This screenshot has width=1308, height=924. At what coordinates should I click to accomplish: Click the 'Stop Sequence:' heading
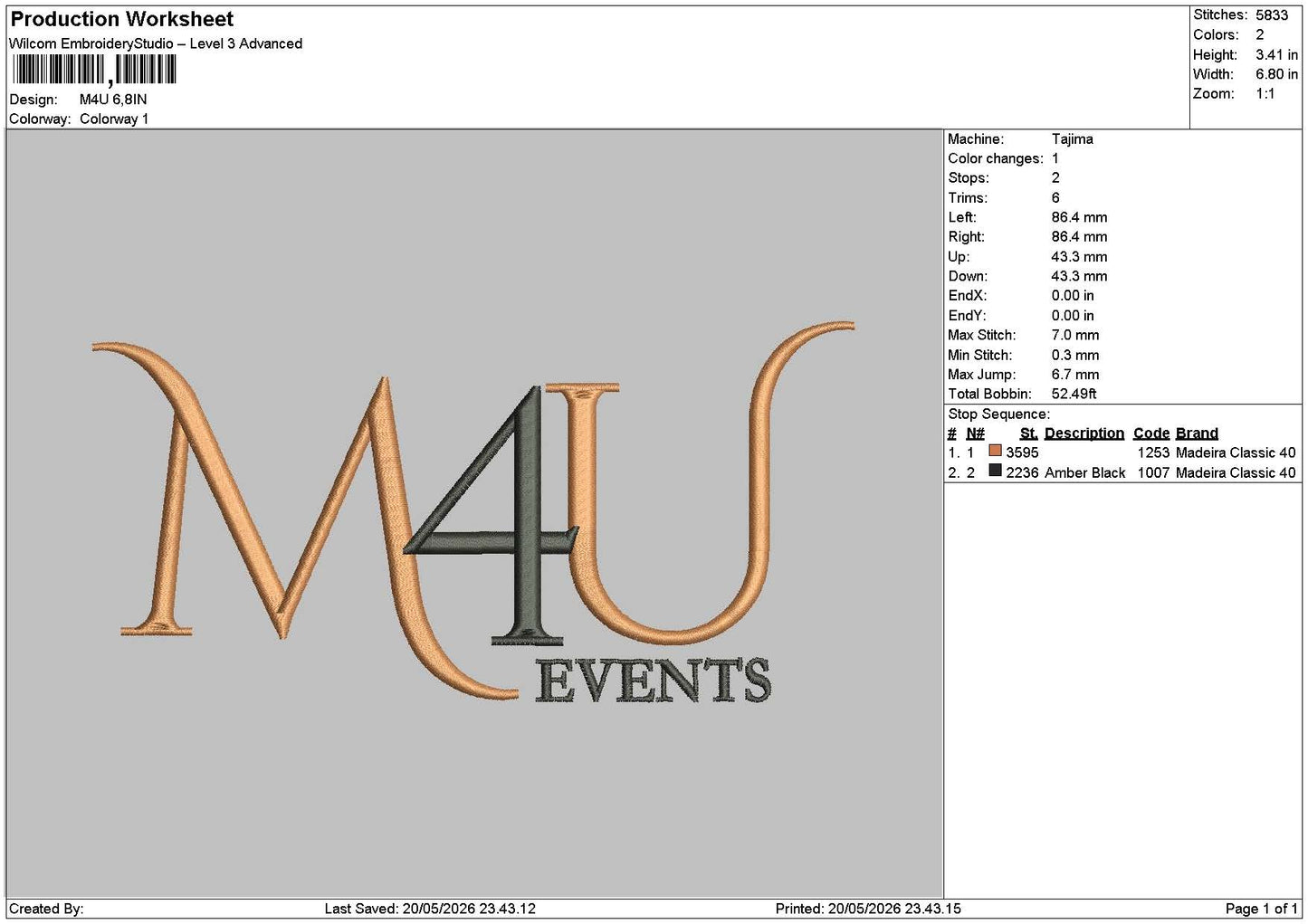coord(999,414)
